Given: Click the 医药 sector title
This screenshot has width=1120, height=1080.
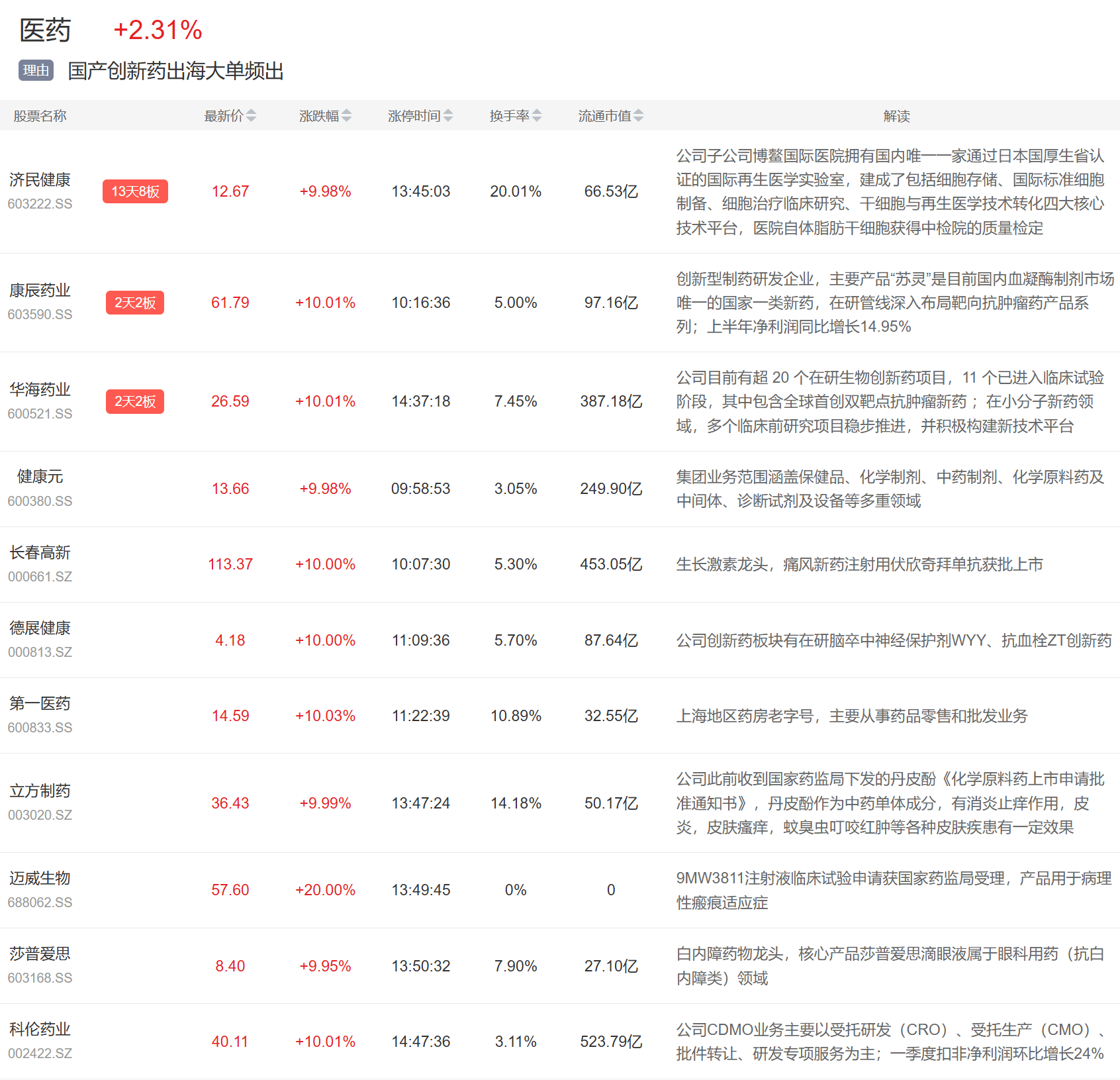Looking at the screenshot, I should [x=46, y=30].
